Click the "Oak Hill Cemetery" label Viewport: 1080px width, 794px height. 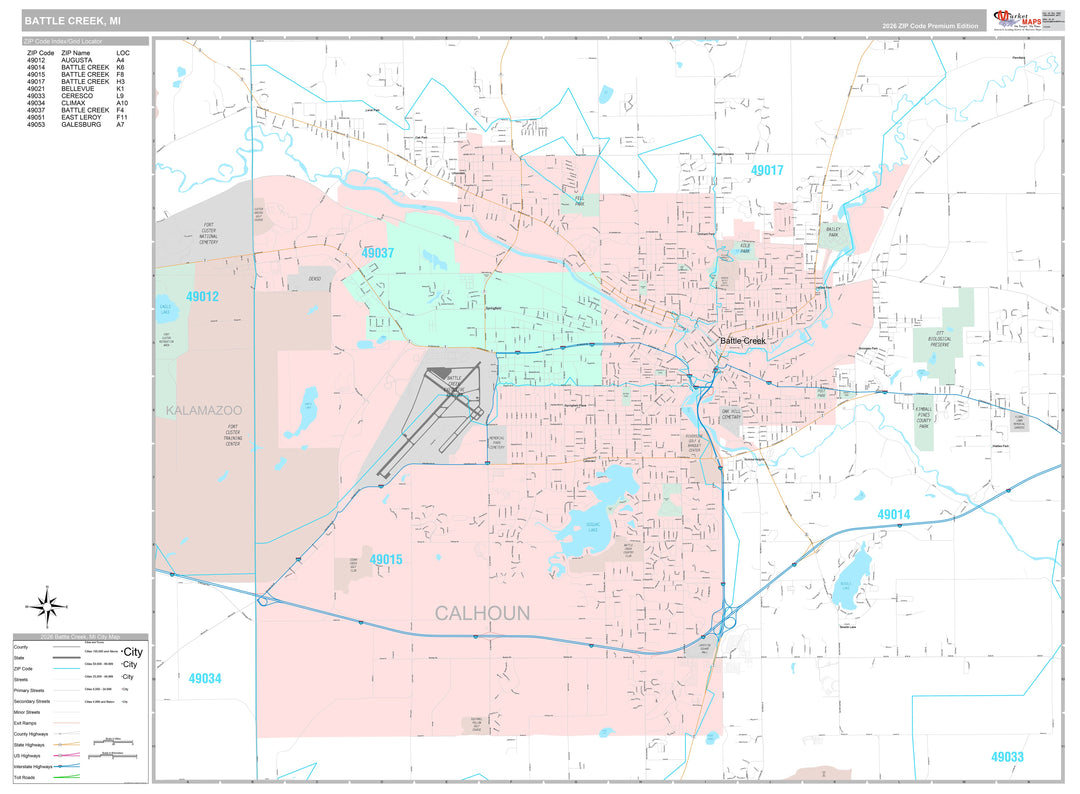tap(731, 414)
